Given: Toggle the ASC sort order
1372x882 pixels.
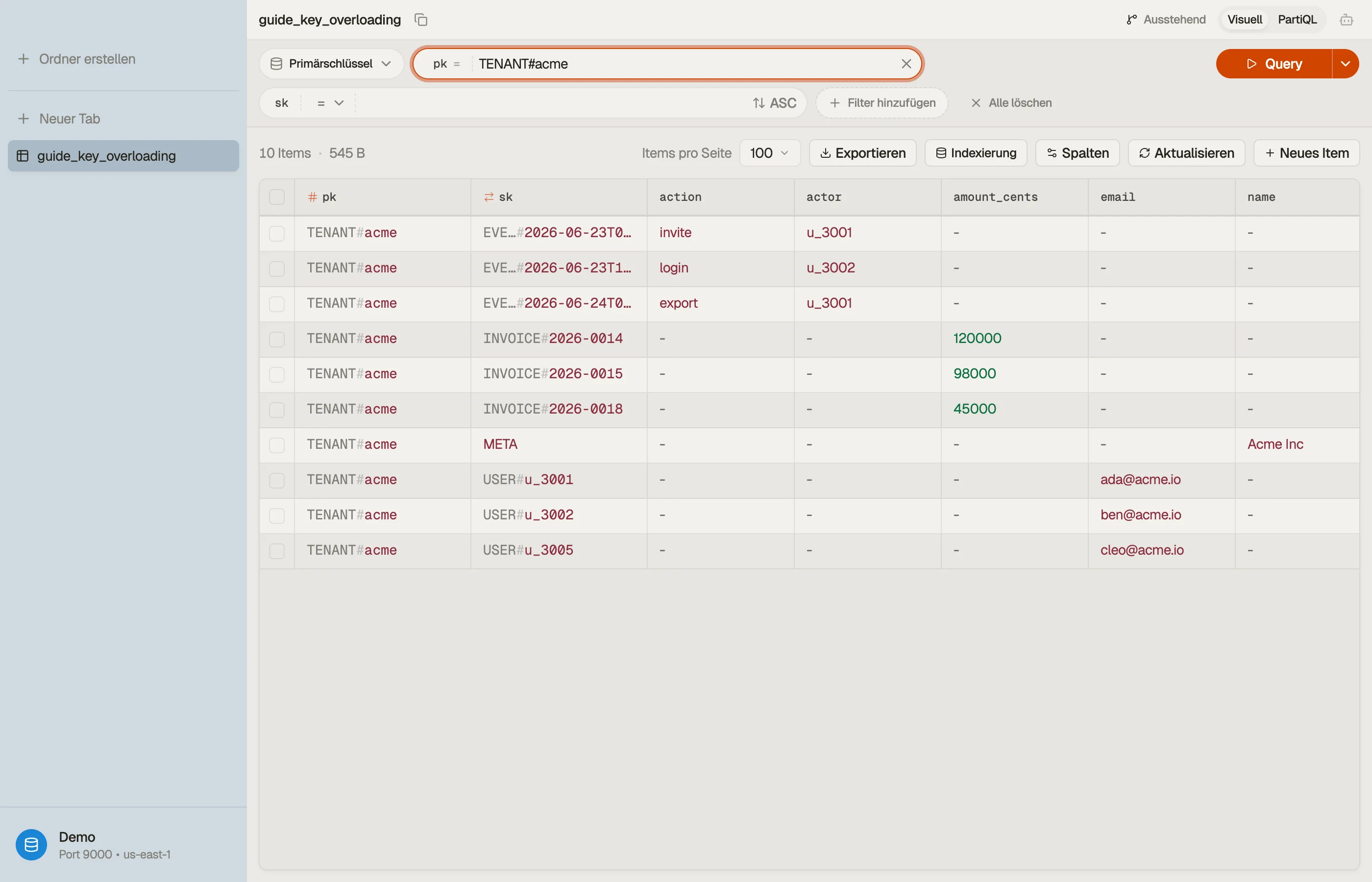Looking at the screenshot, I should tap(774, 103).
